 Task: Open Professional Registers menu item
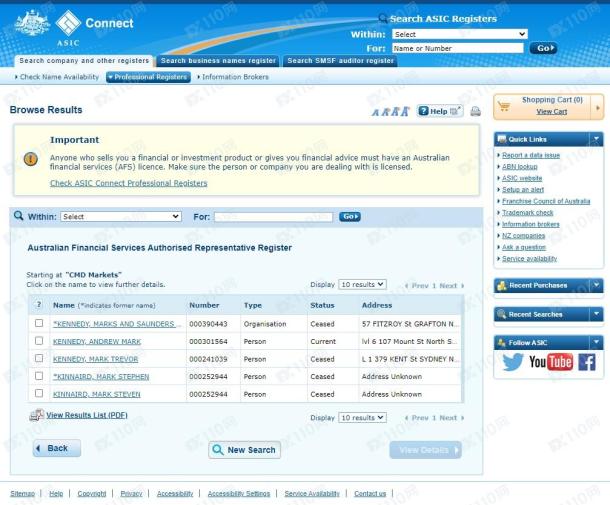[x=148, y=77]
